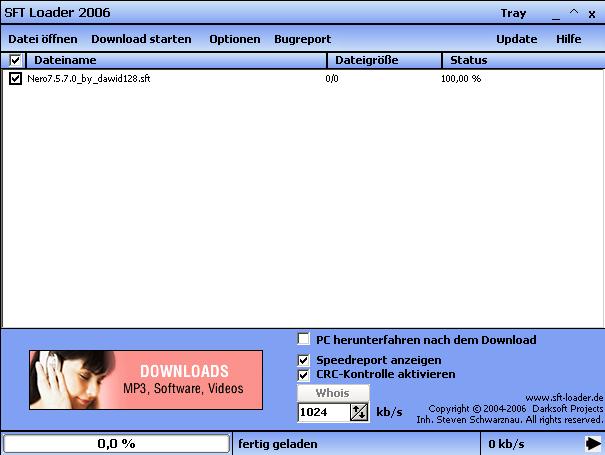Select the Nero7.5.7.0_by_dawid128.sft file name
Viewport: 605px width, 455px height.
pyautogui.click(x=89, y=79)
